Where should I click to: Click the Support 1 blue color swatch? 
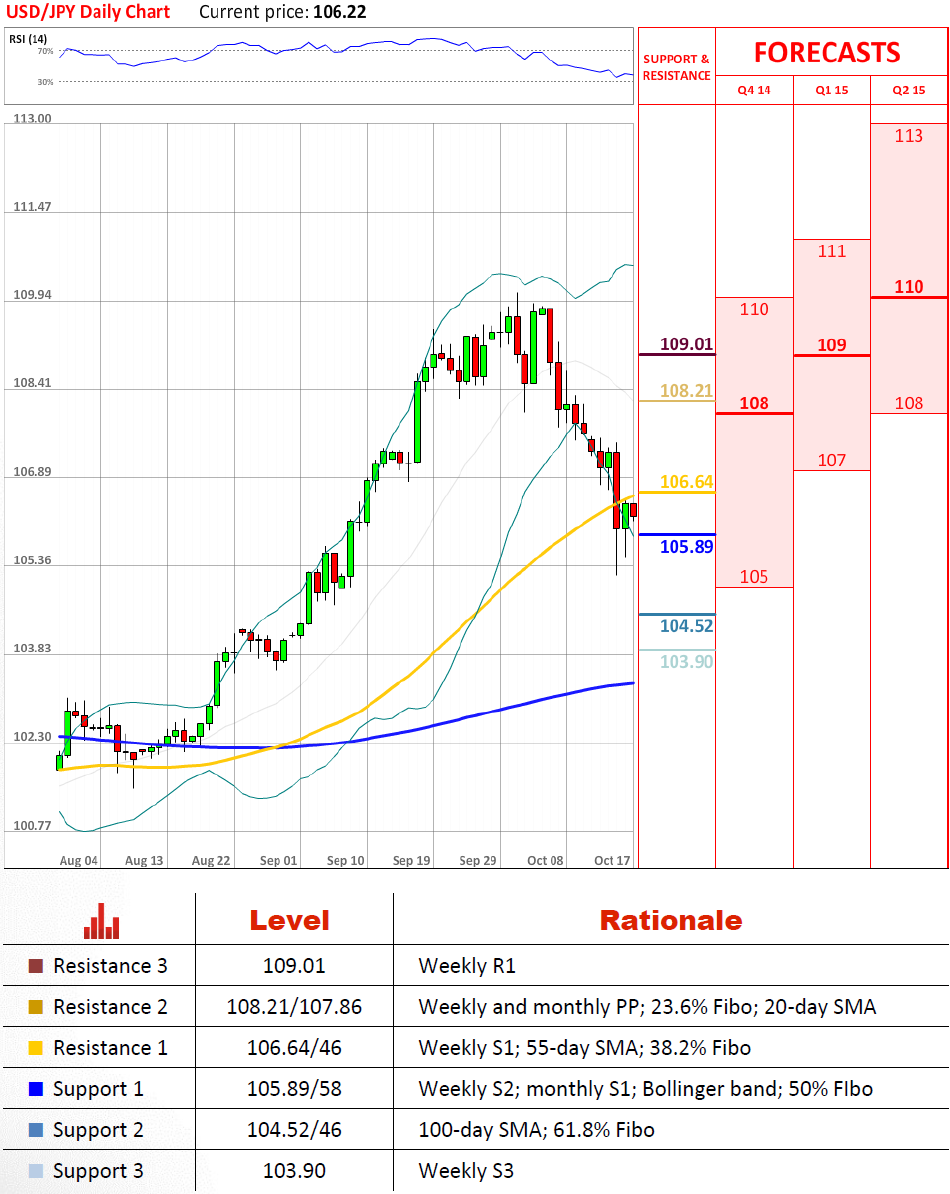point(36,1089)
